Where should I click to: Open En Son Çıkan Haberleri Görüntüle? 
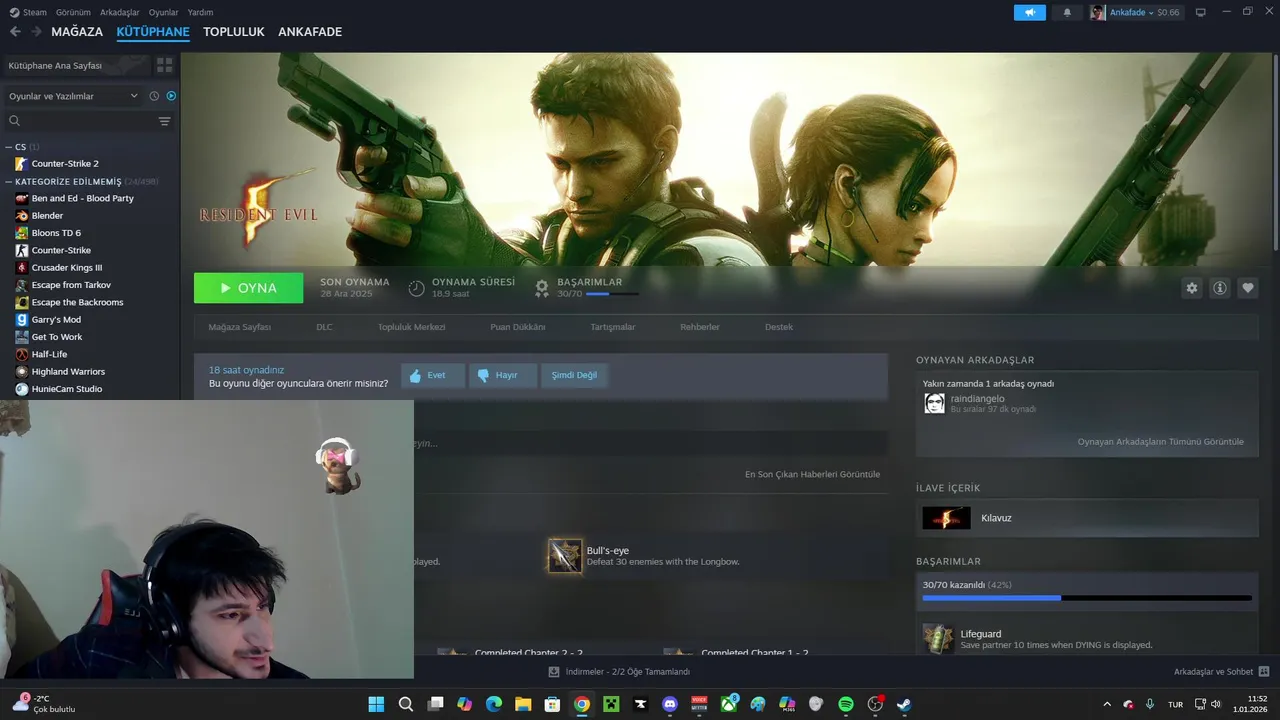[x=812, y=474]
